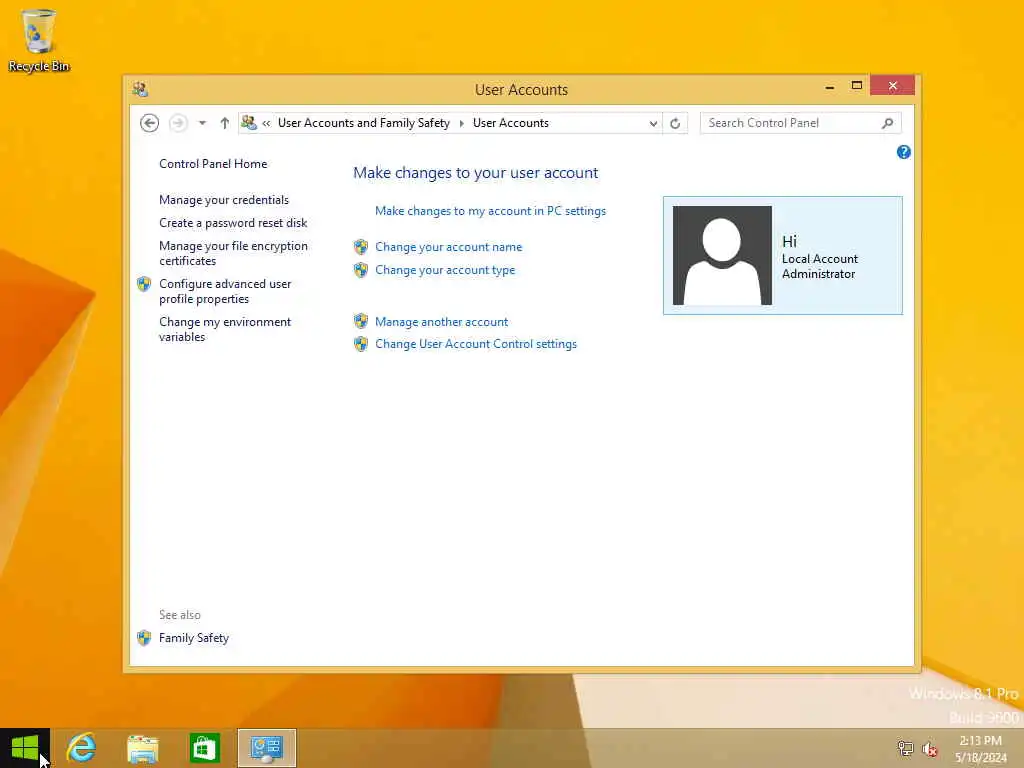Screen dimensions: 1024x768
Task: Launch Internet Explorer from taskbar
Action: (x=82, y=748)
